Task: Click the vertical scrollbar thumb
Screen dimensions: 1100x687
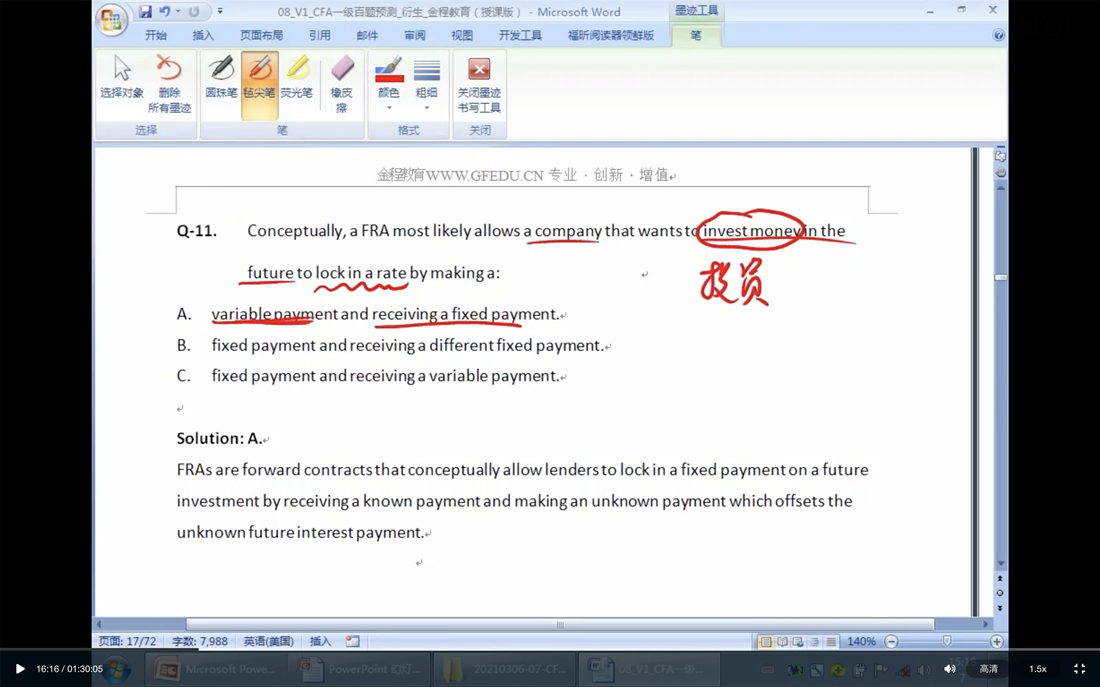Action: click(x=1000, y=278)
